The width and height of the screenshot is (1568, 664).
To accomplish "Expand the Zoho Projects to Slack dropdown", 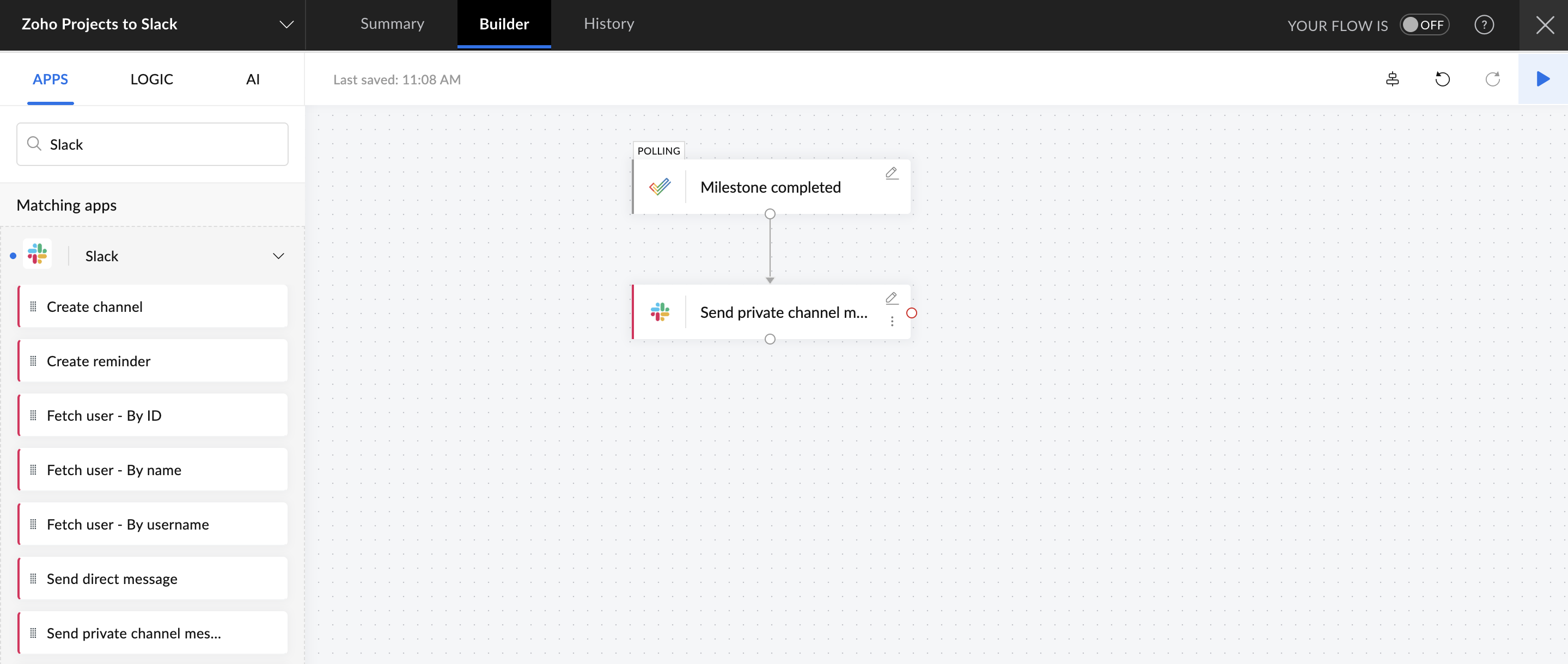I will [x=285, y=24].
